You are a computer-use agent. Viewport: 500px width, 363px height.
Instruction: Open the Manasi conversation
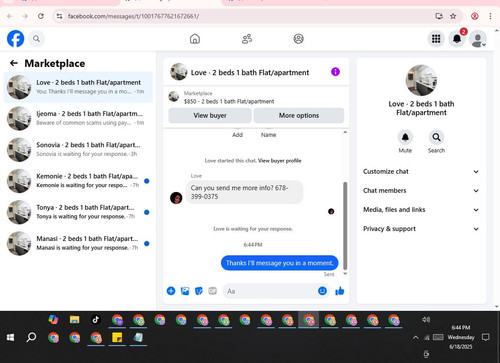pos(78,243)
